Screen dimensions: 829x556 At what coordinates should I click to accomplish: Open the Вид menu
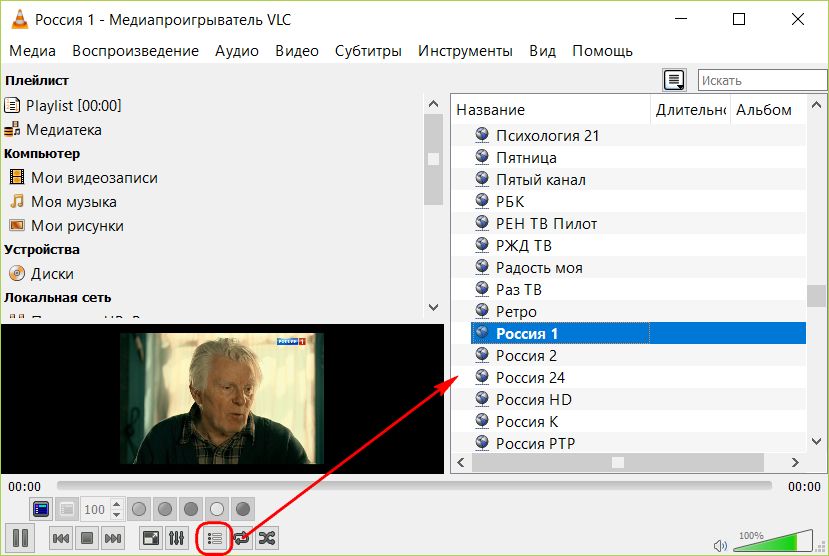pos(542,51)
